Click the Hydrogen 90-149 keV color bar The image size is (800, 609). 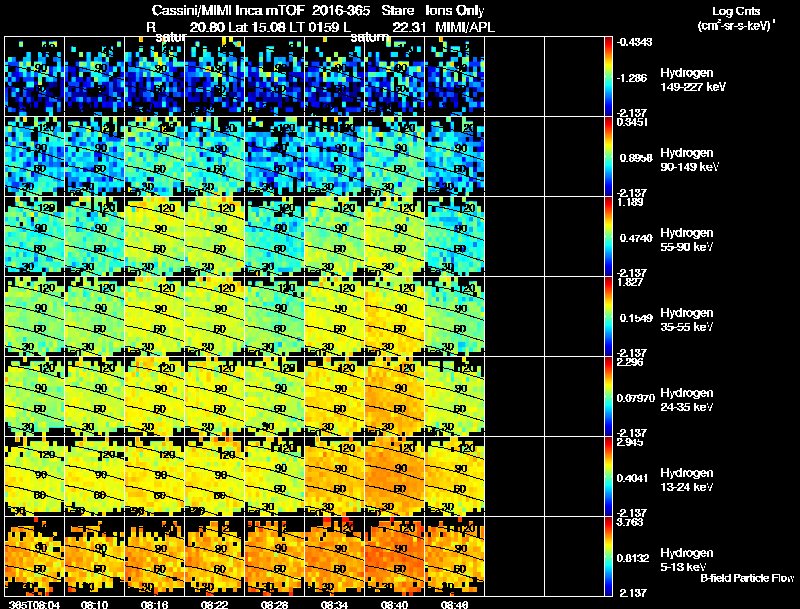pos(608,157)
